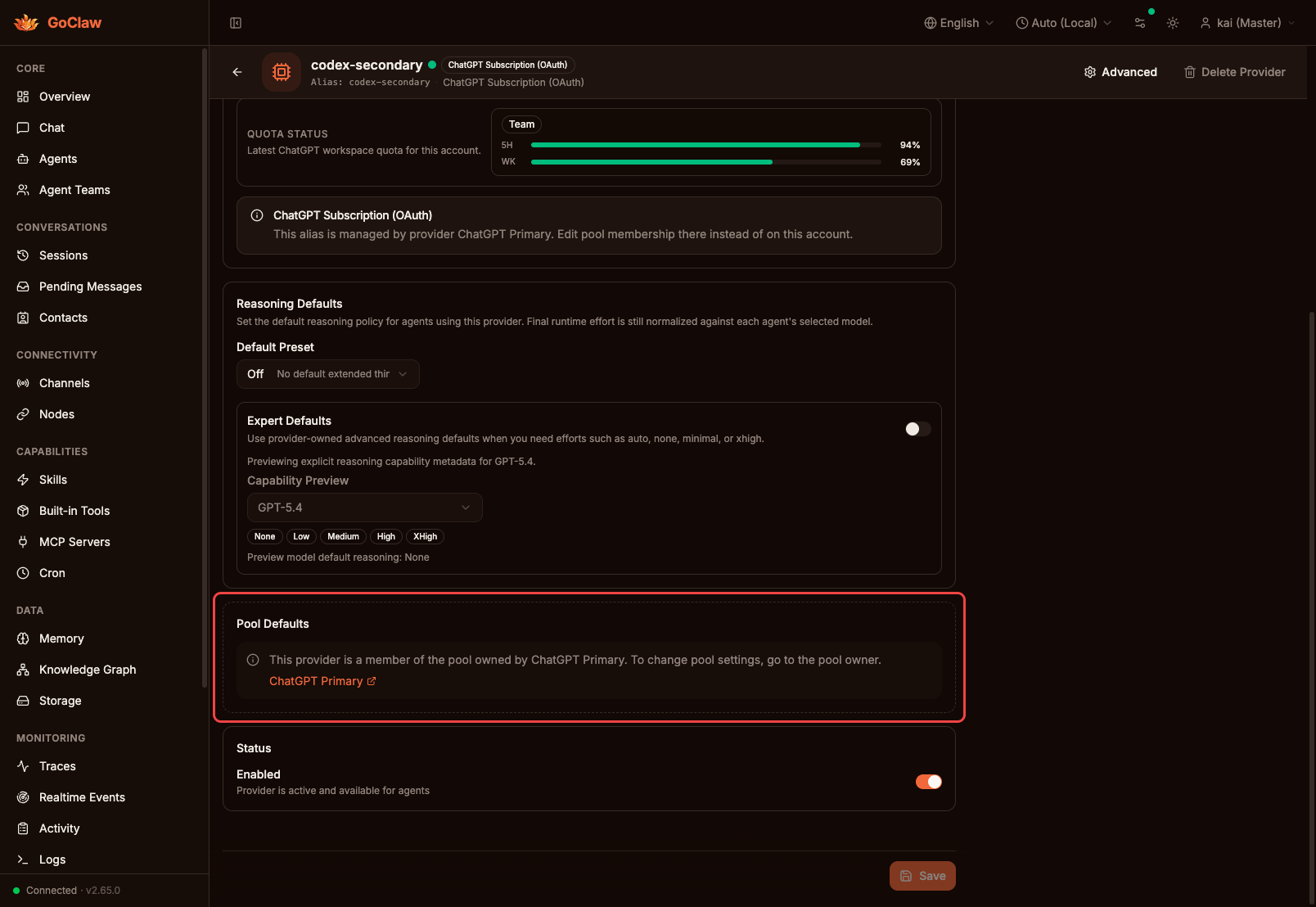Click the Connected v2.65.0 status text
The width and height of the screenshot is (1316, 907).
73,891
